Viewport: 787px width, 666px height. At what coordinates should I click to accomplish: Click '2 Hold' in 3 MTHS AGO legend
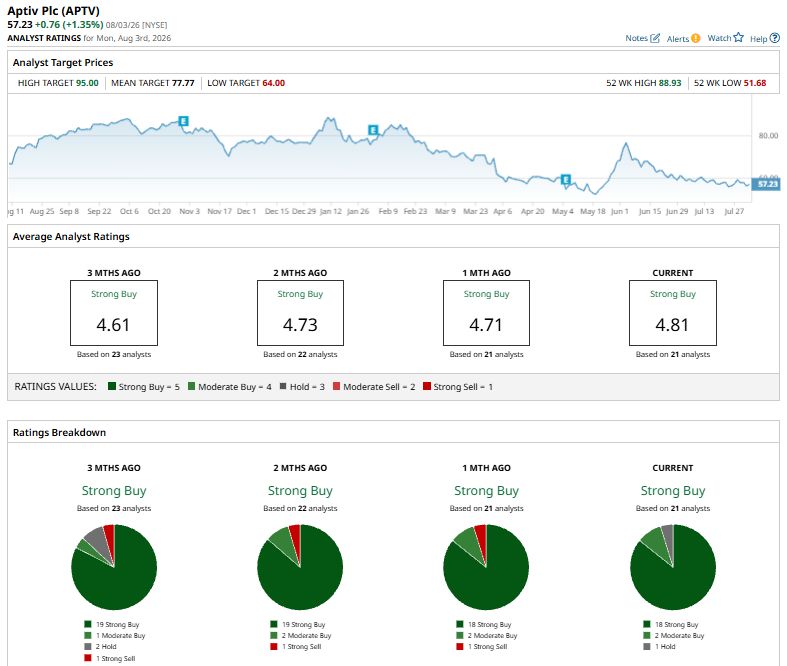coord(106,646)
